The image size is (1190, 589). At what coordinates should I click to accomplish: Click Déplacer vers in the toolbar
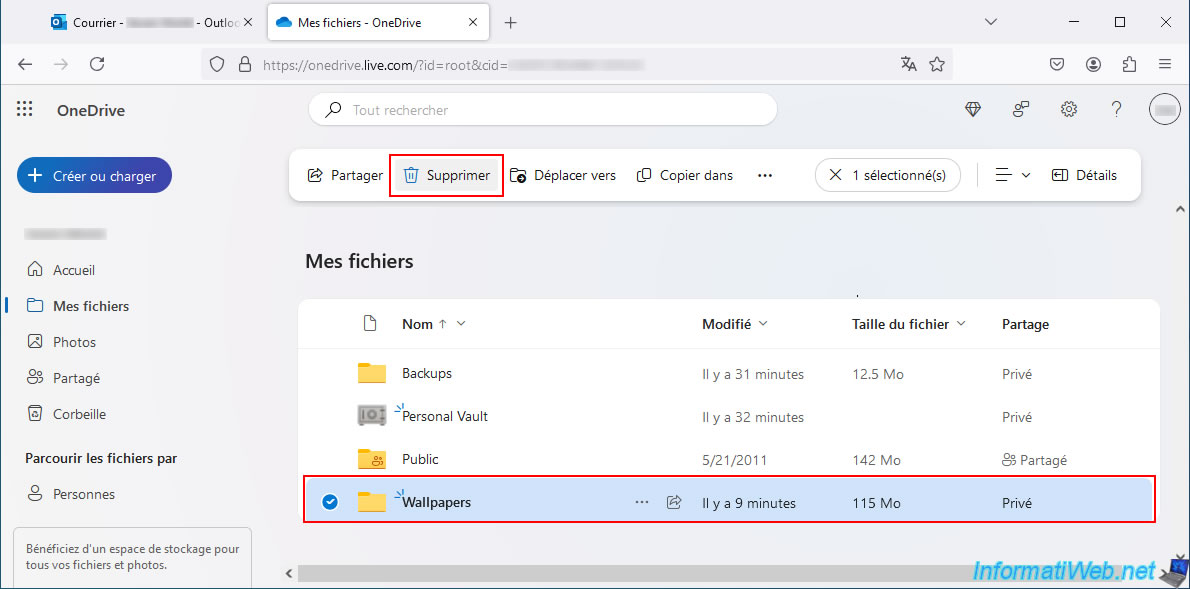coord(562,175)
